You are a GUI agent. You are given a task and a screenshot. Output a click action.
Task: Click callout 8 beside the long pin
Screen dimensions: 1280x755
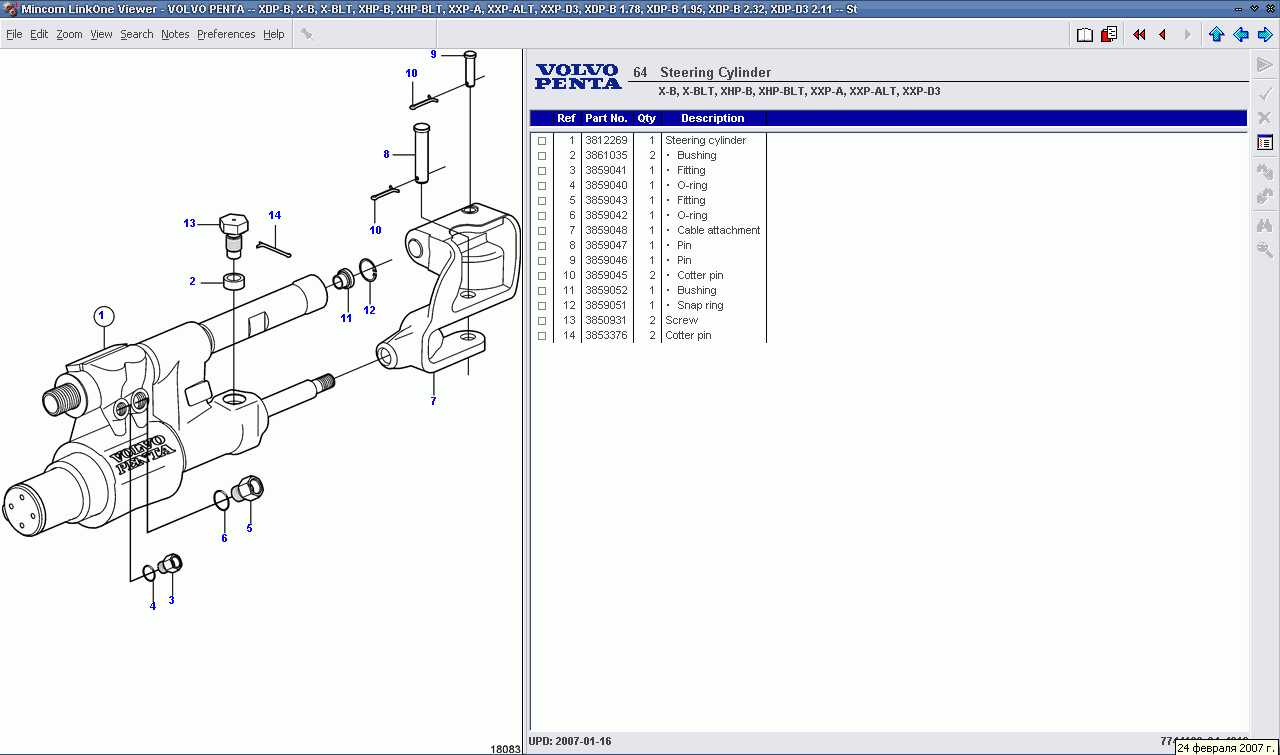(x=386, y=154)
